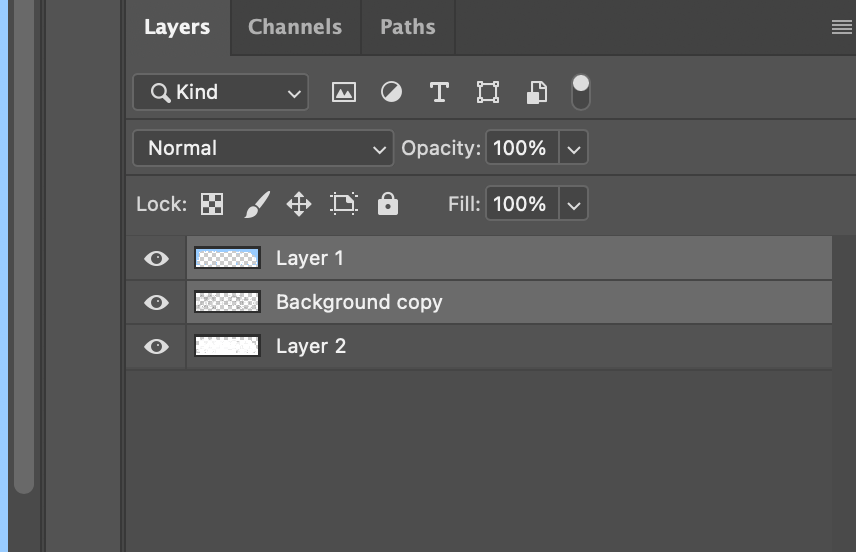Viewport: 856px width, 552px height.
Task: Open the Kind filter dropdown
Action: (x=221, y=92)
